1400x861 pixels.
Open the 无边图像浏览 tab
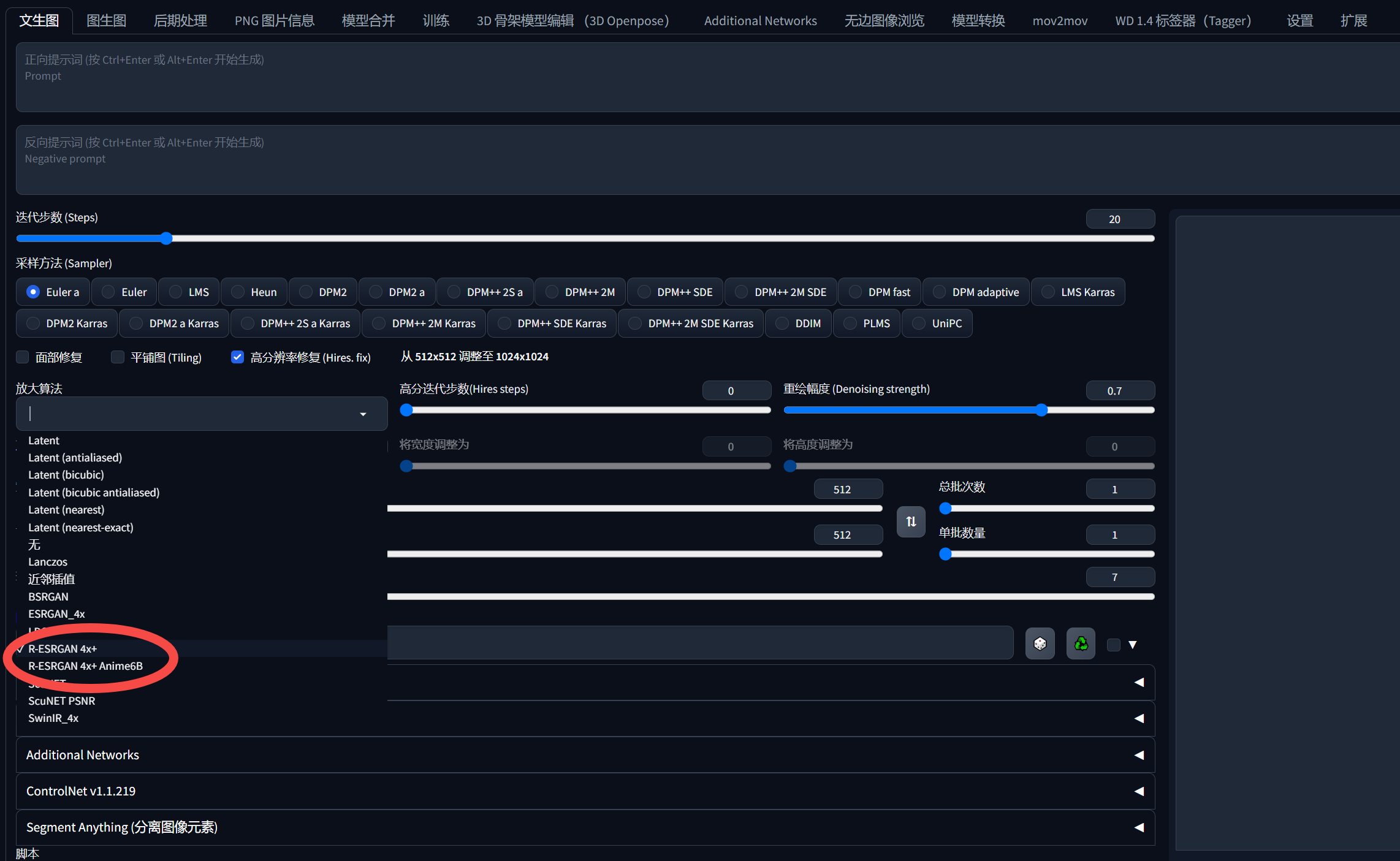884,21
